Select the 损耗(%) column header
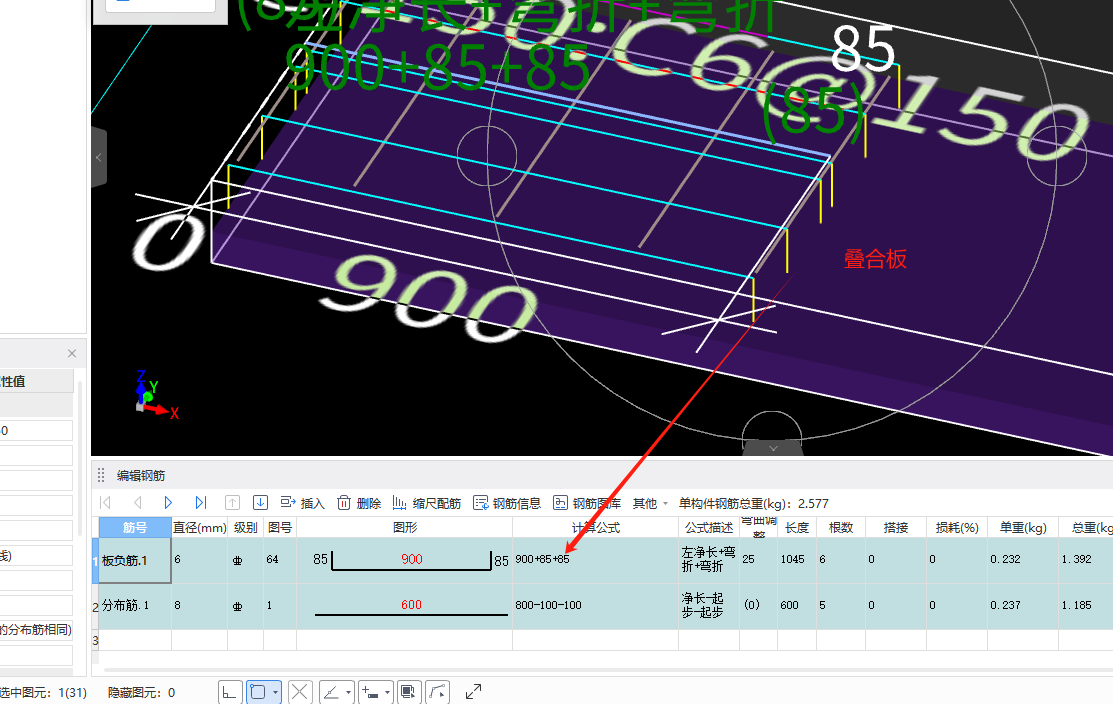This screenshot has width=1113, height=704. tap(957, 527)
